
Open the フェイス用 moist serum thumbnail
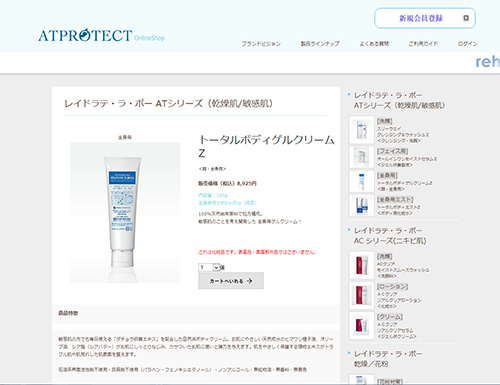[362, 157]
